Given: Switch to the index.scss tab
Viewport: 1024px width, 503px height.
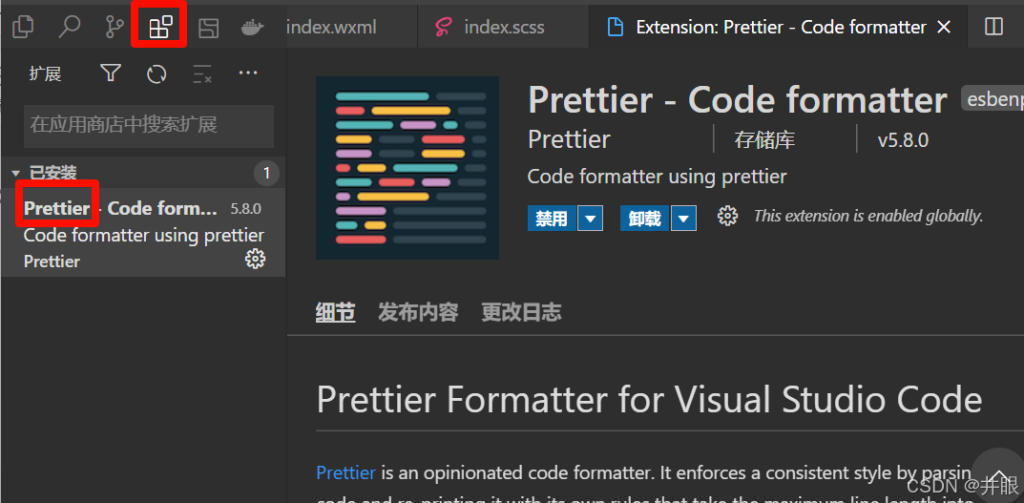Looking at the screenshot, I should tap(492, 27).
